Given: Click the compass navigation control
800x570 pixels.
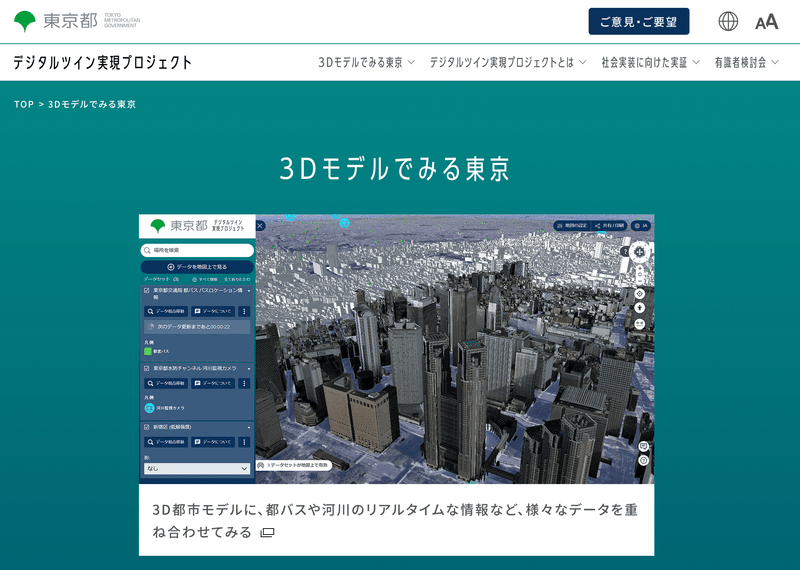Looking at the screenshot, I should click(639, 252).
